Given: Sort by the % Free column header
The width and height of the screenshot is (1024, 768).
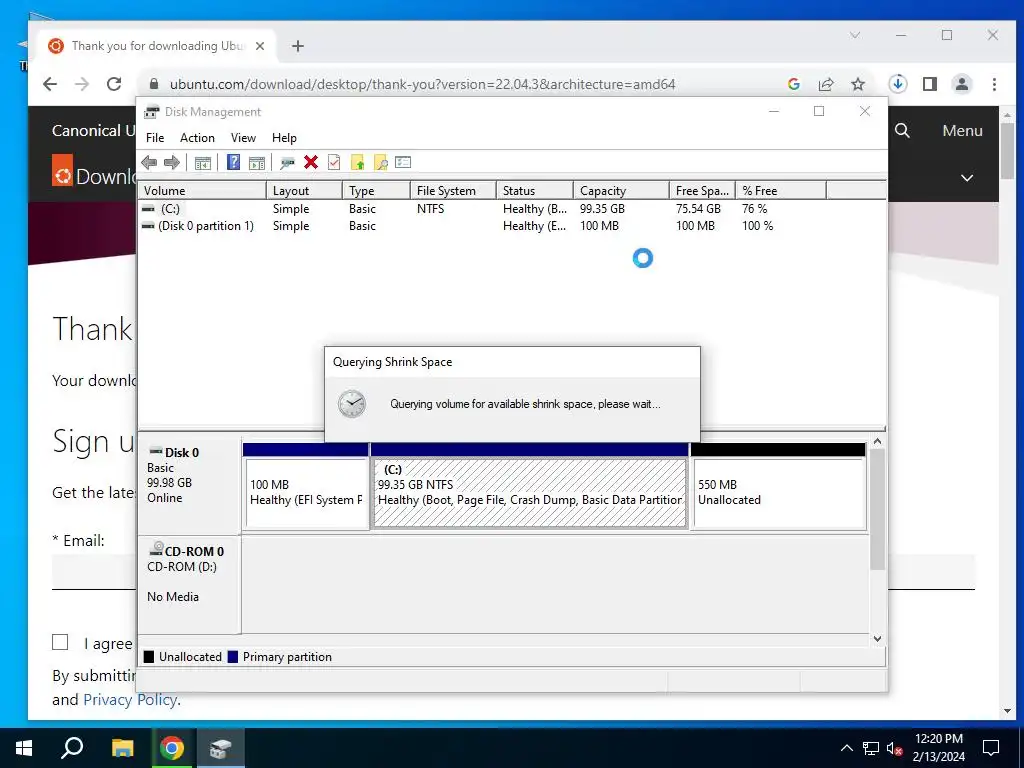Looking at the screenshot, I should (x=781, y=191).
